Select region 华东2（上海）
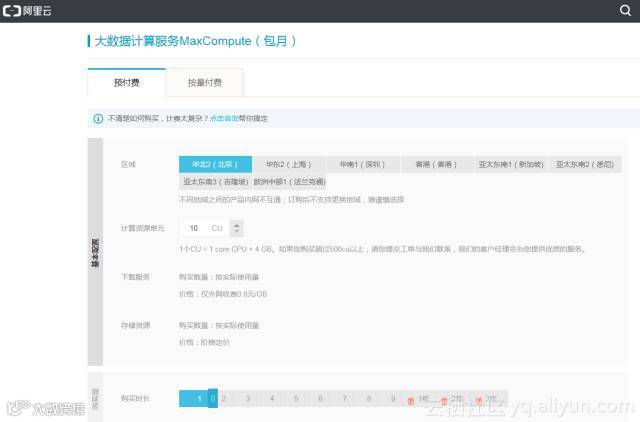This screenshot has height=422, width=640. [289, 164]
